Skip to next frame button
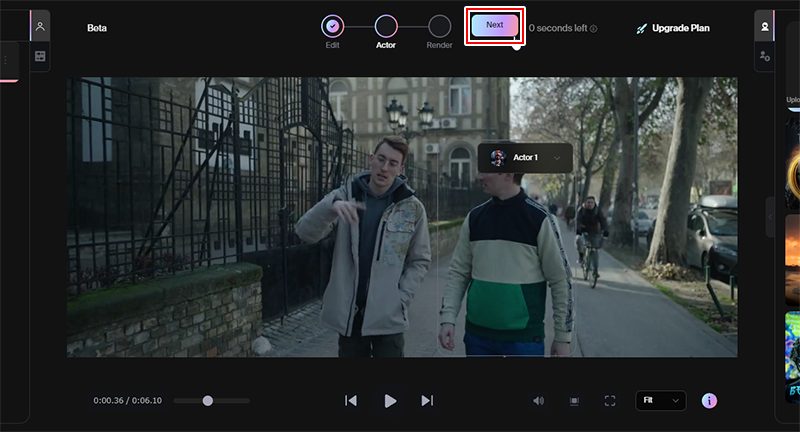Screen dimensions: 800x432 coord(427,400)
